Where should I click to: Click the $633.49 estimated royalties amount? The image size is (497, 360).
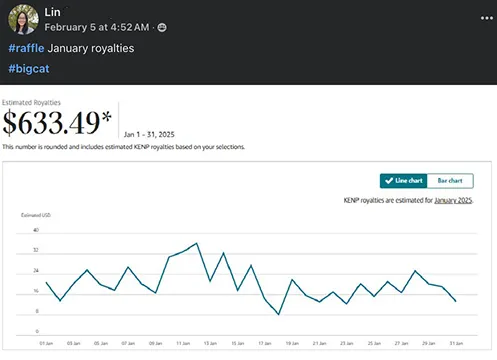pos(57,123)
